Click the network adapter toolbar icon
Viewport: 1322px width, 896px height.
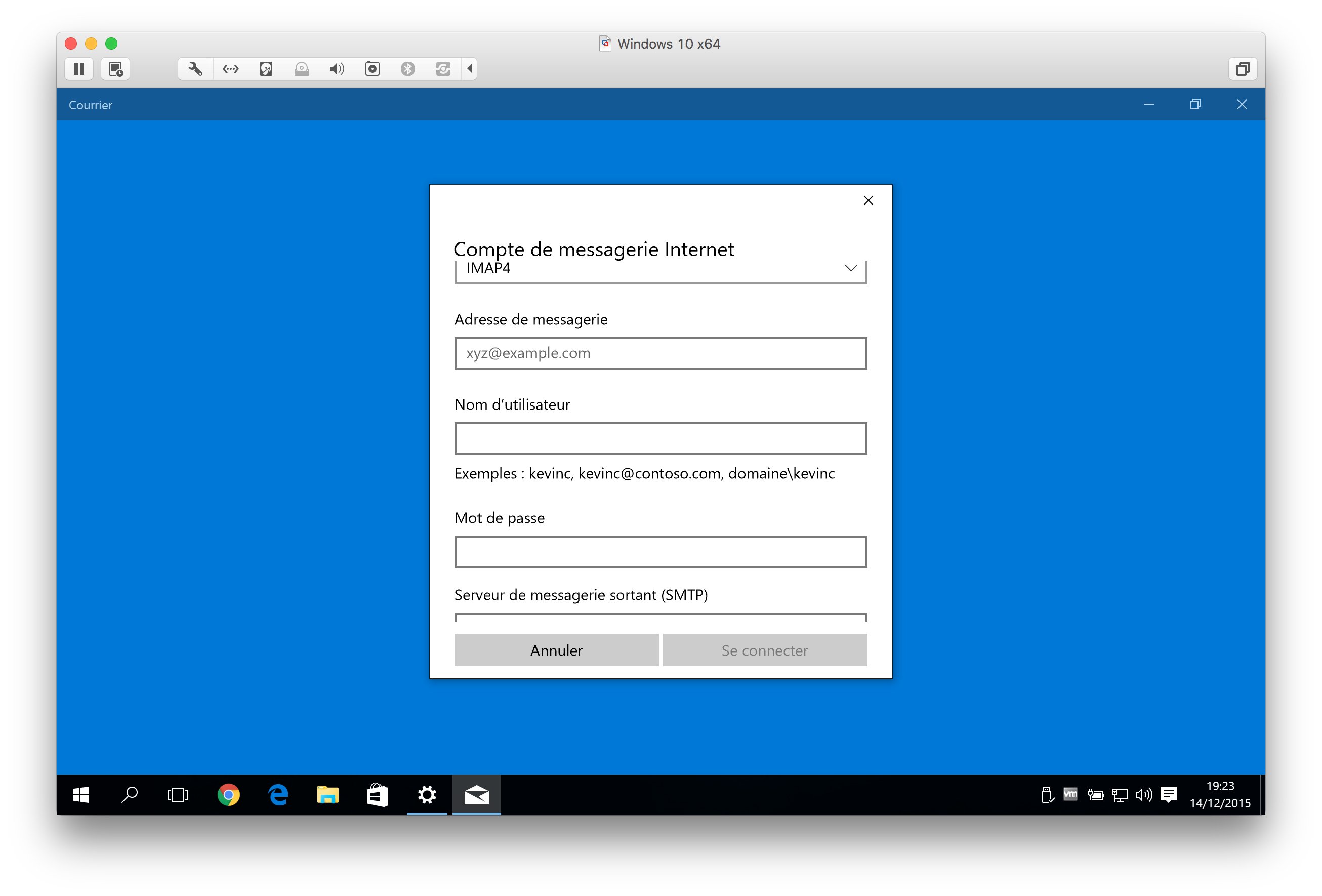[x=230, y=69]
